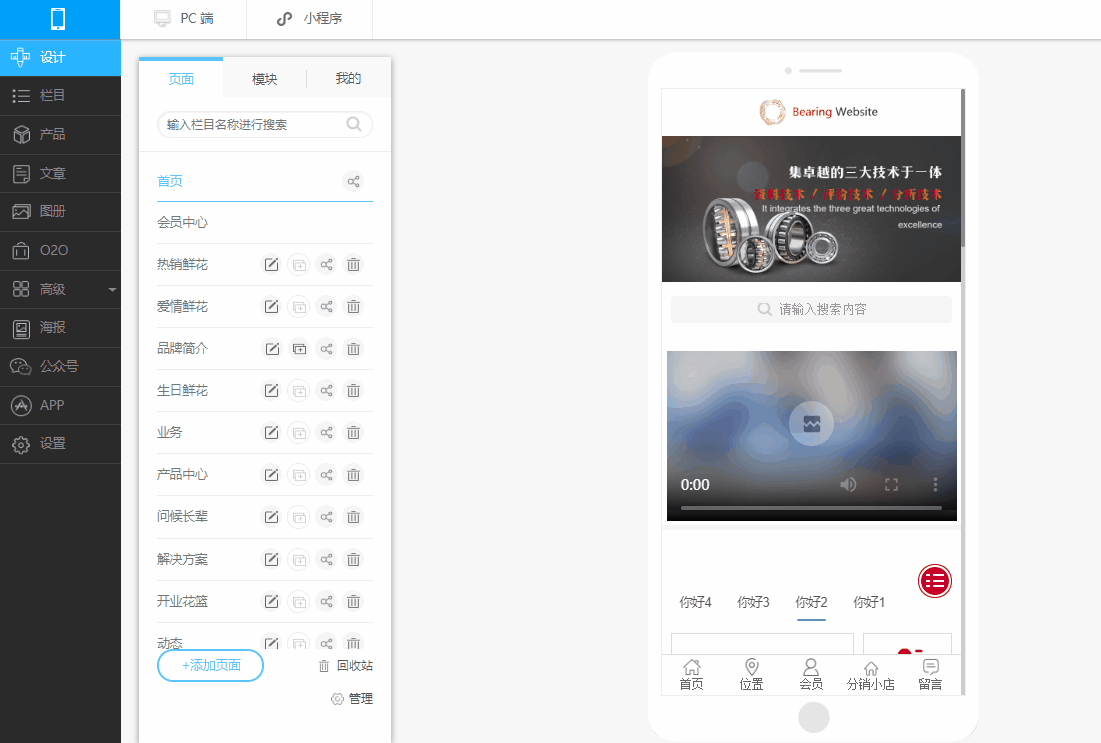The image size is (1101, 743).
Task: Delete the 解决方案 page
Action: pos(353,560)
